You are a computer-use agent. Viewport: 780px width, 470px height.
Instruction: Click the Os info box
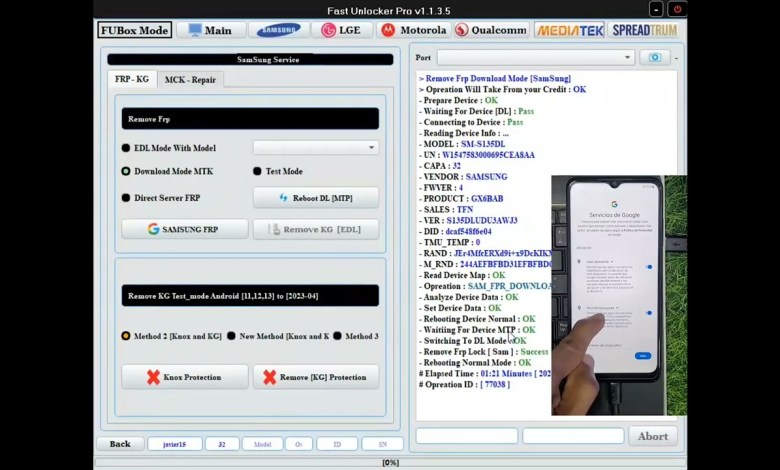point(299,444)
